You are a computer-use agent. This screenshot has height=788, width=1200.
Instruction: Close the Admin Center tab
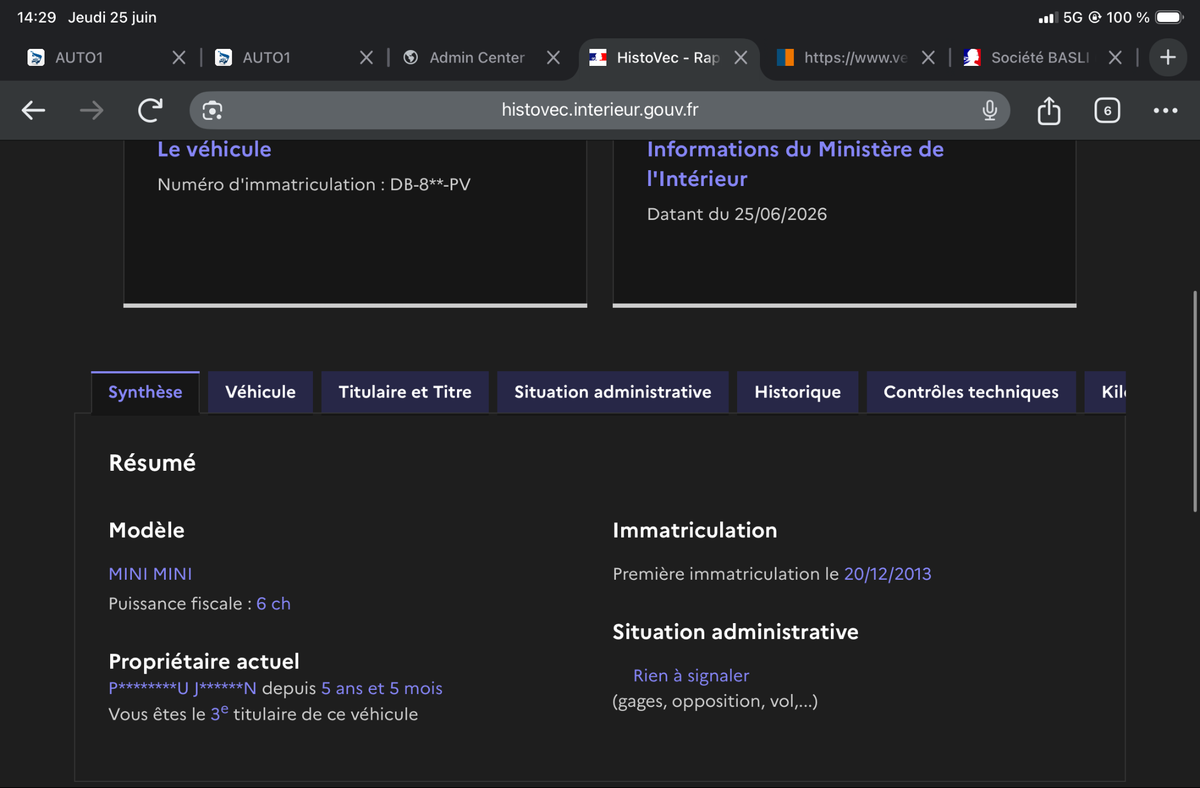click(x=553, y=58)
